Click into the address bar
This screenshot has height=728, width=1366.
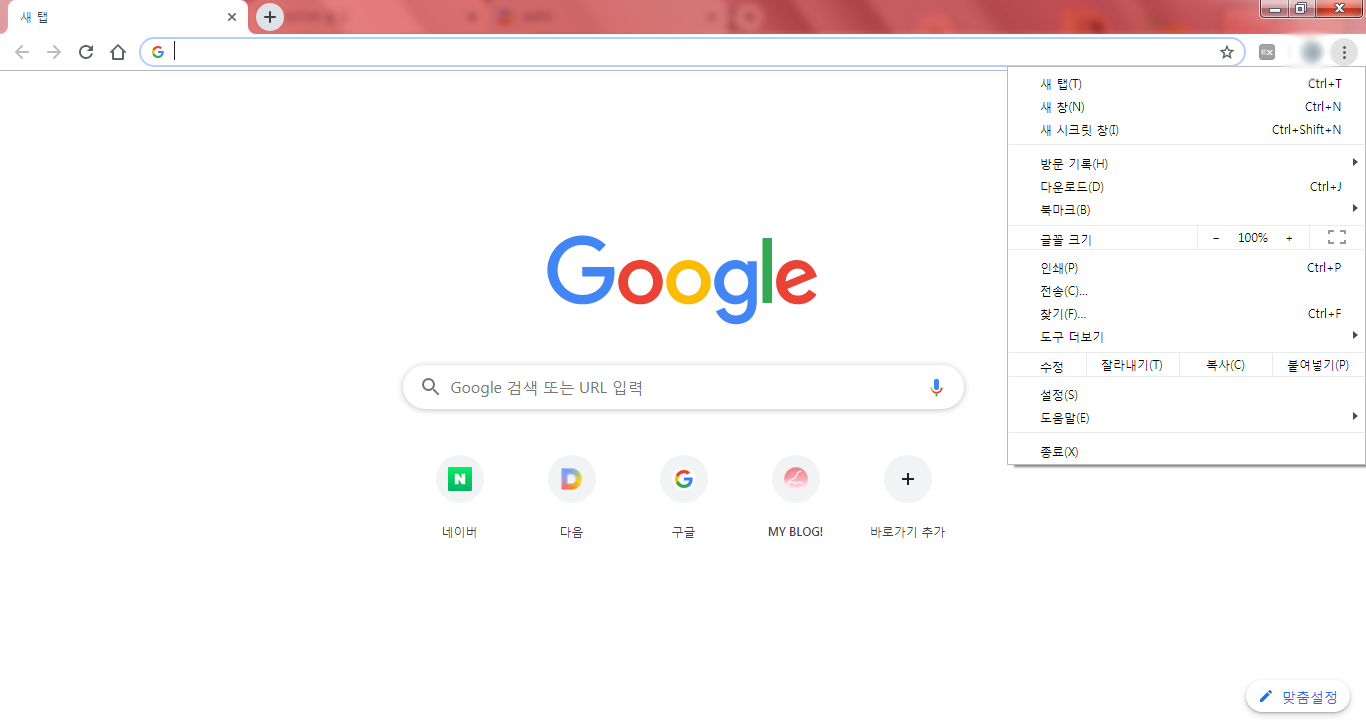(692, 52)
